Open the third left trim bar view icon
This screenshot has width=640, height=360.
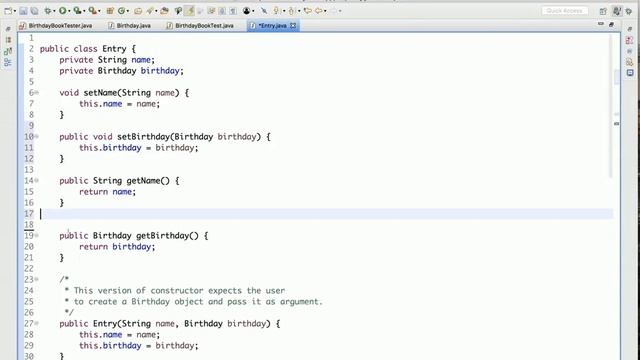click(8, 51)
